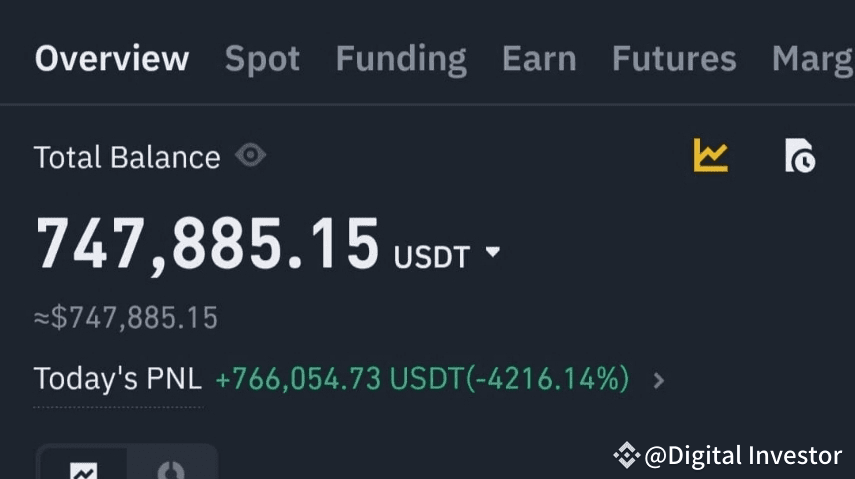Switch to the Spot tab
Screen dimensions: 855x479
(x=262, y=59)
